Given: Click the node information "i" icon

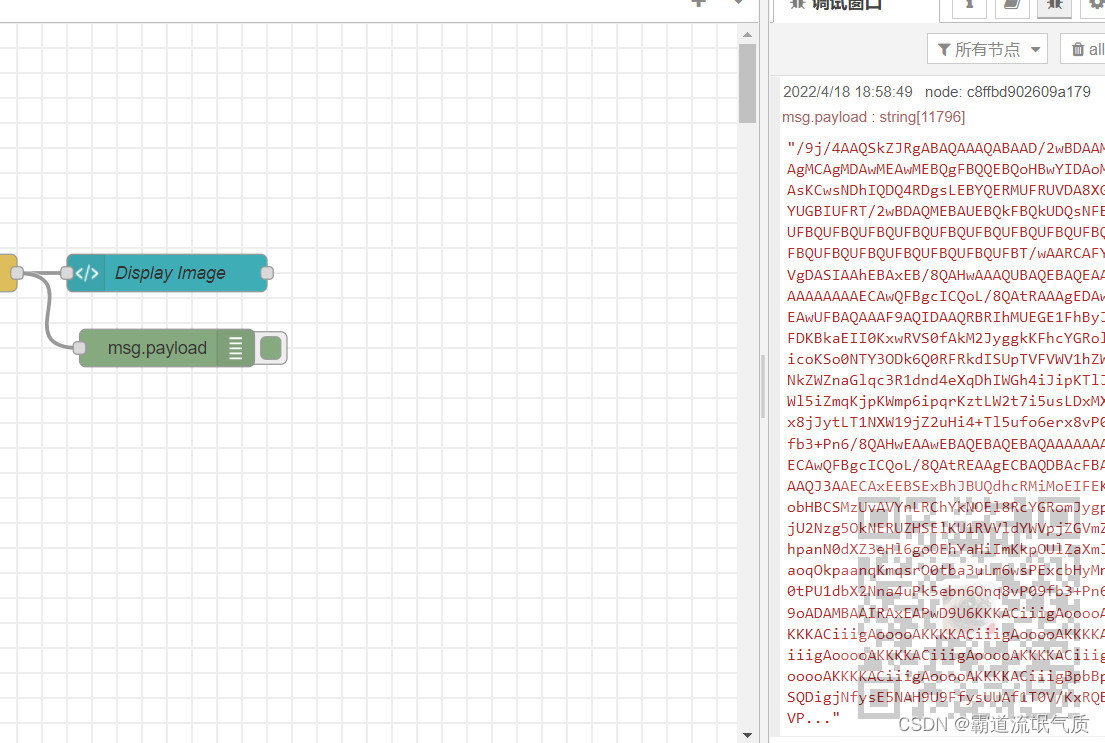Looking at the screenshot, I should point(969,6).
